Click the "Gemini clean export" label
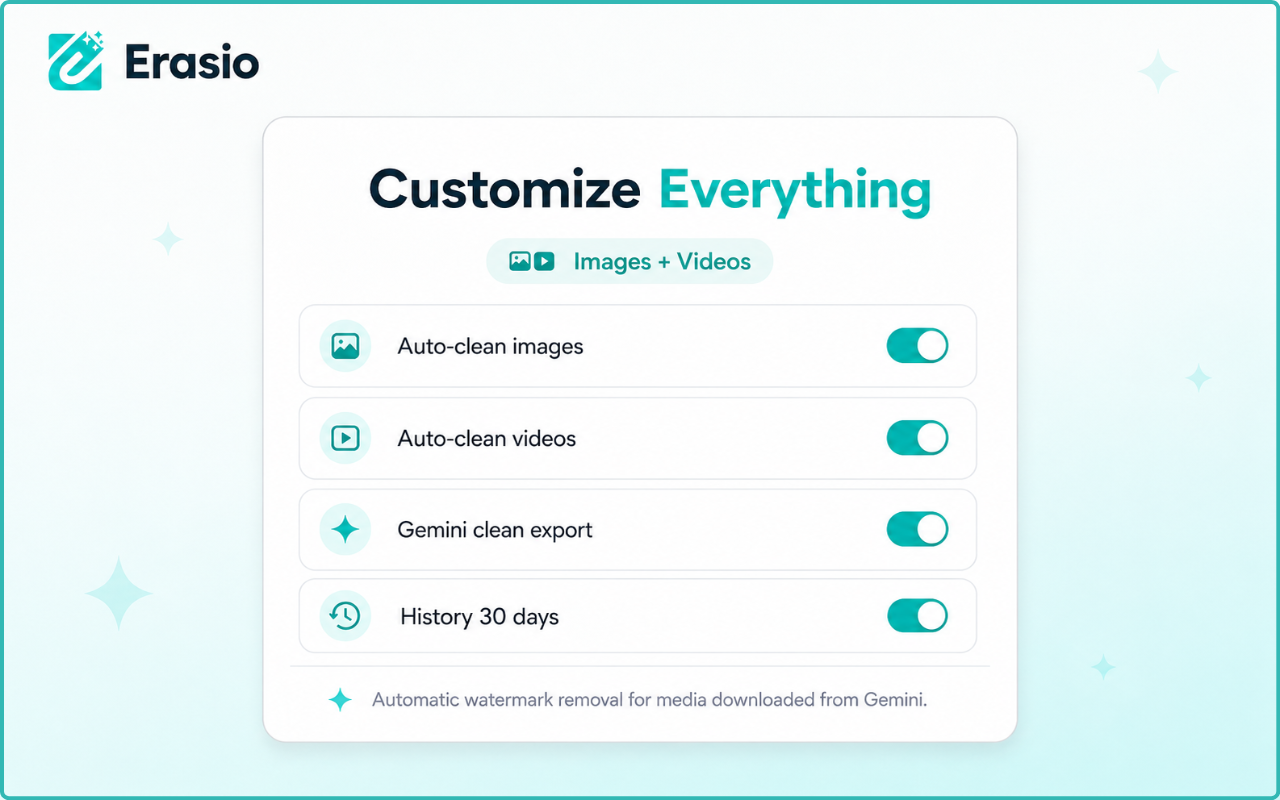Screen dimensions: 1280x800 pyautogui.click(x=495, y=529)
